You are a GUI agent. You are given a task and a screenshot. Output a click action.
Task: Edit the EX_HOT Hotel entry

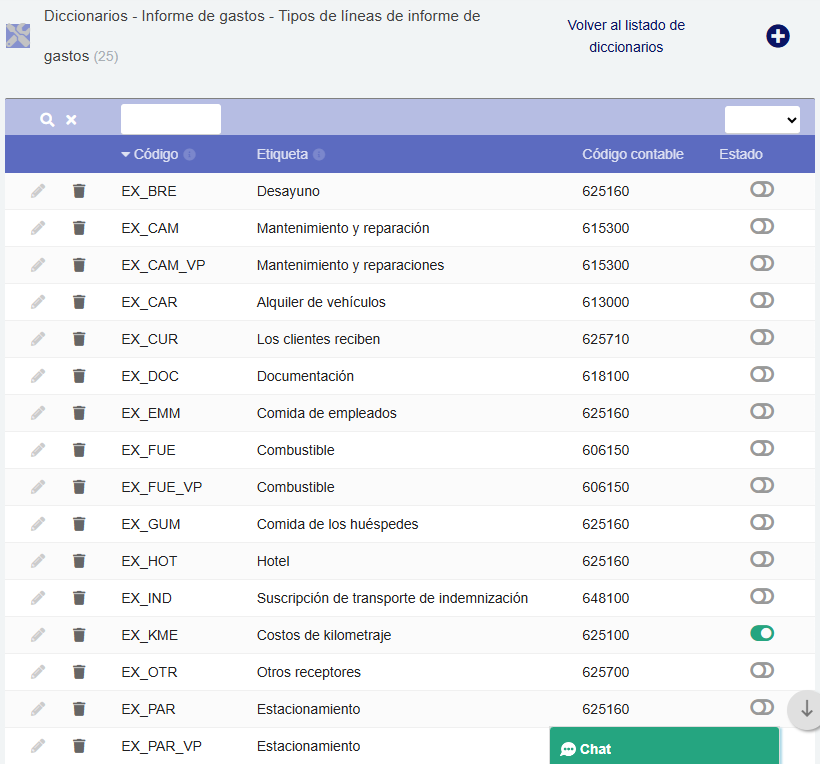point(38,560)
